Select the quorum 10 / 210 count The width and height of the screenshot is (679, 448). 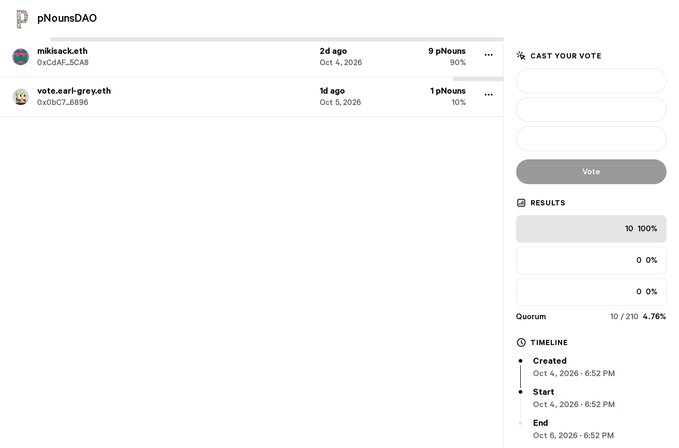[624, 316]
